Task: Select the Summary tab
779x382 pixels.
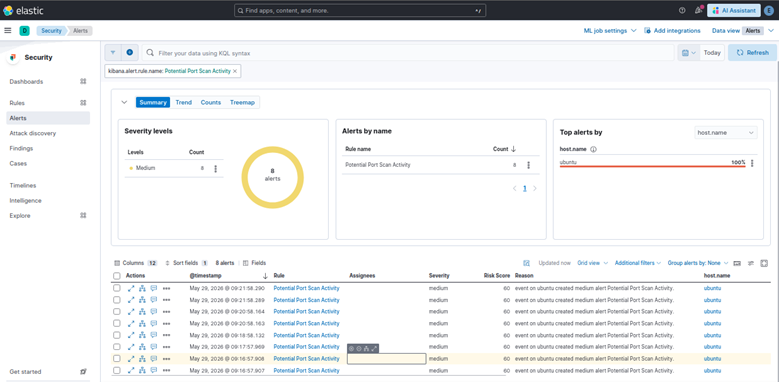Action: (x=153, y=102)
